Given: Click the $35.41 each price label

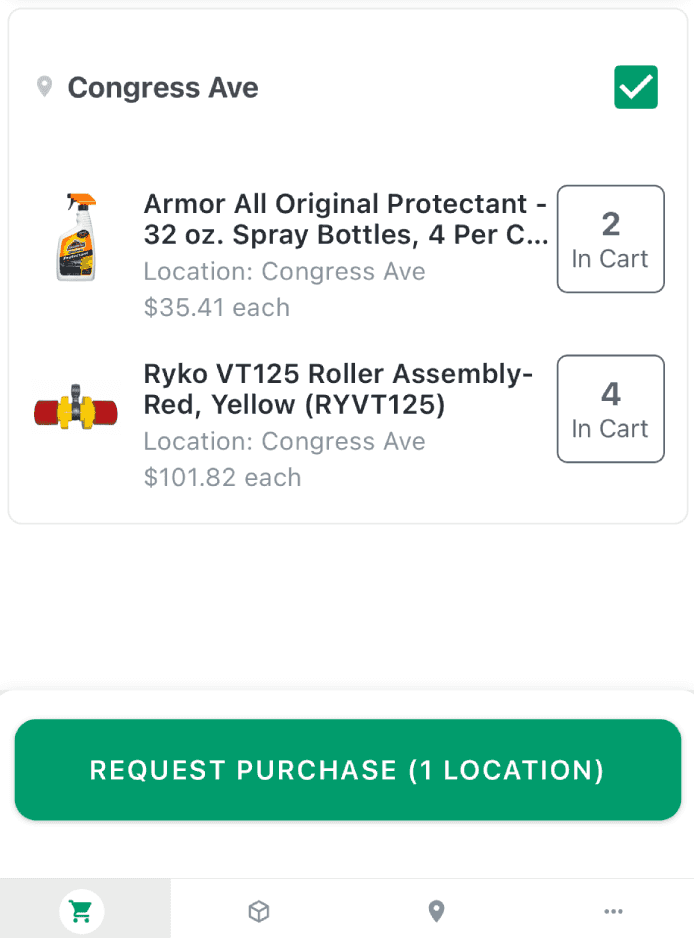Looking at the screenshot, I should (216, 307).
